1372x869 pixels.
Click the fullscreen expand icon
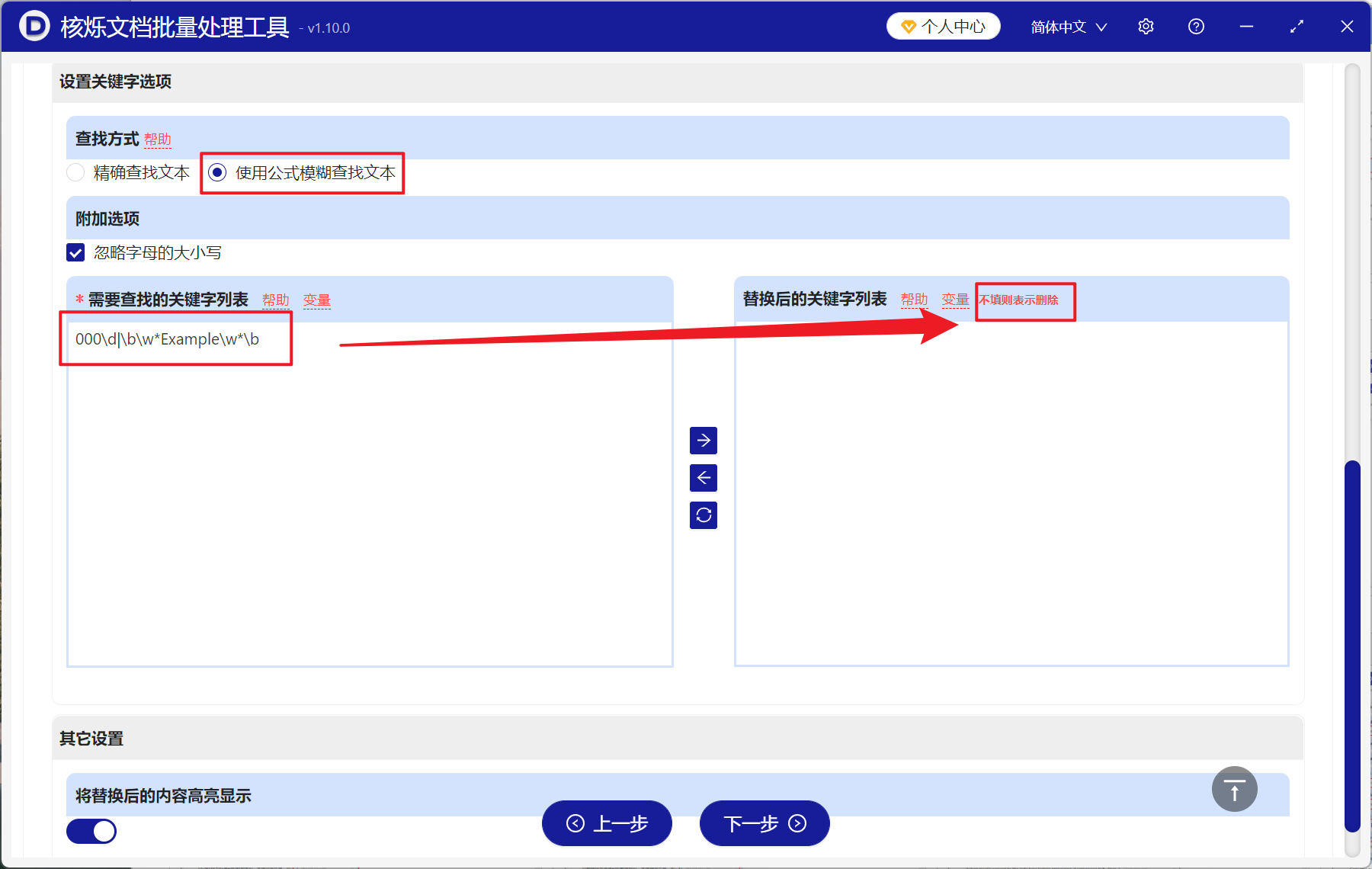pos(1297,26)
